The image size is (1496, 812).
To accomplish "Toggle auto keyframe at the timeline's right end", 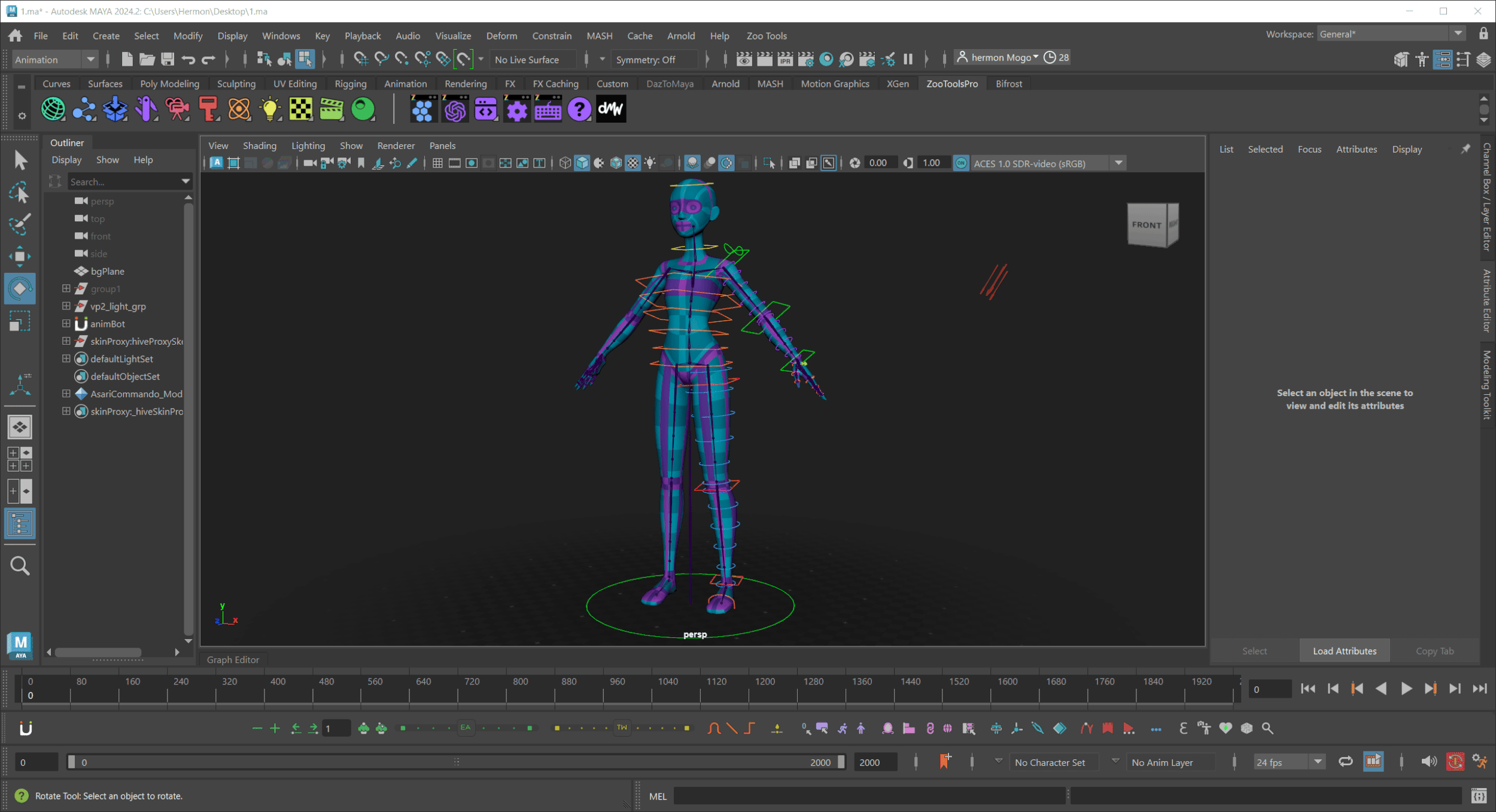I will coord(1457,761).
